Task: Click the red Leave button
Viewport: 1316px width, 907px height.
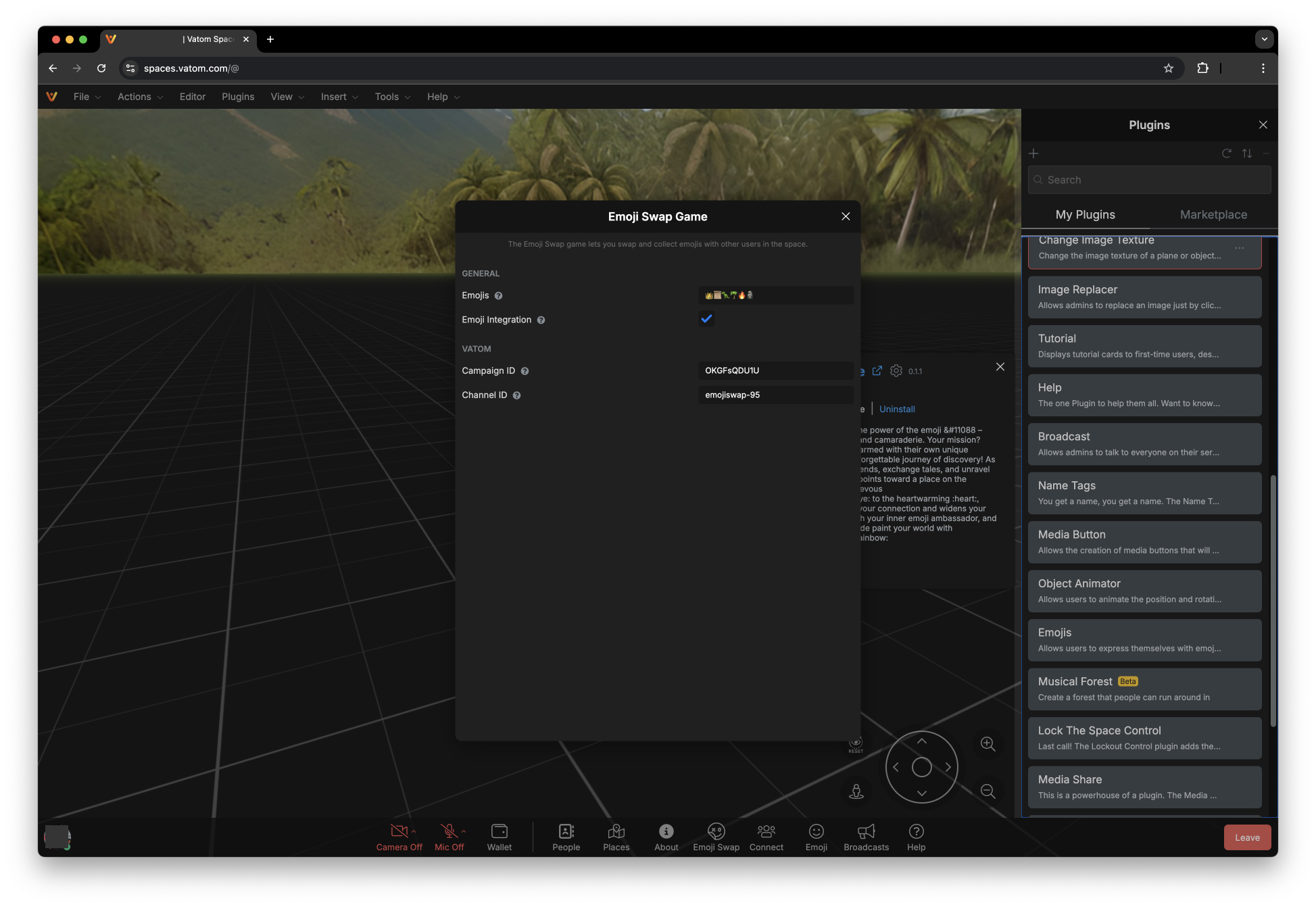Action: pos(1247,837)
